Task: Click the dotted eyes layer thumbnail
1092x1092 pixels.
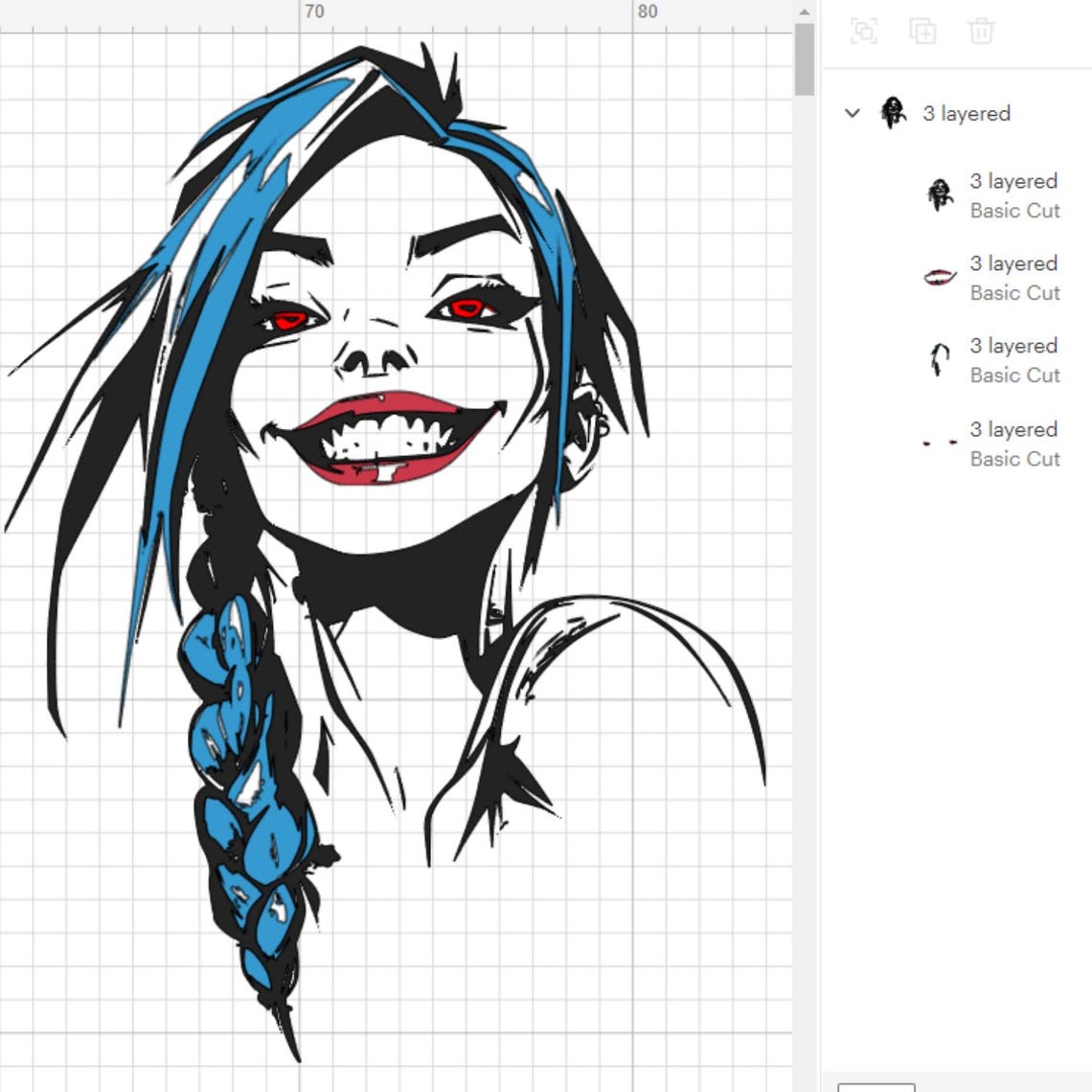Action: tap(937, 443)
